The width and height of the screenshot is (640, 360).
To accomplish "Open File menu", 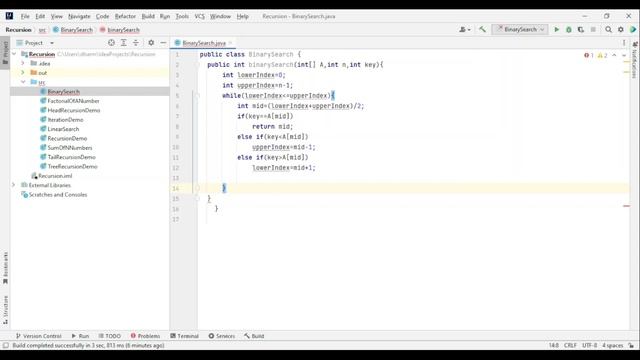I will point(25,16).
